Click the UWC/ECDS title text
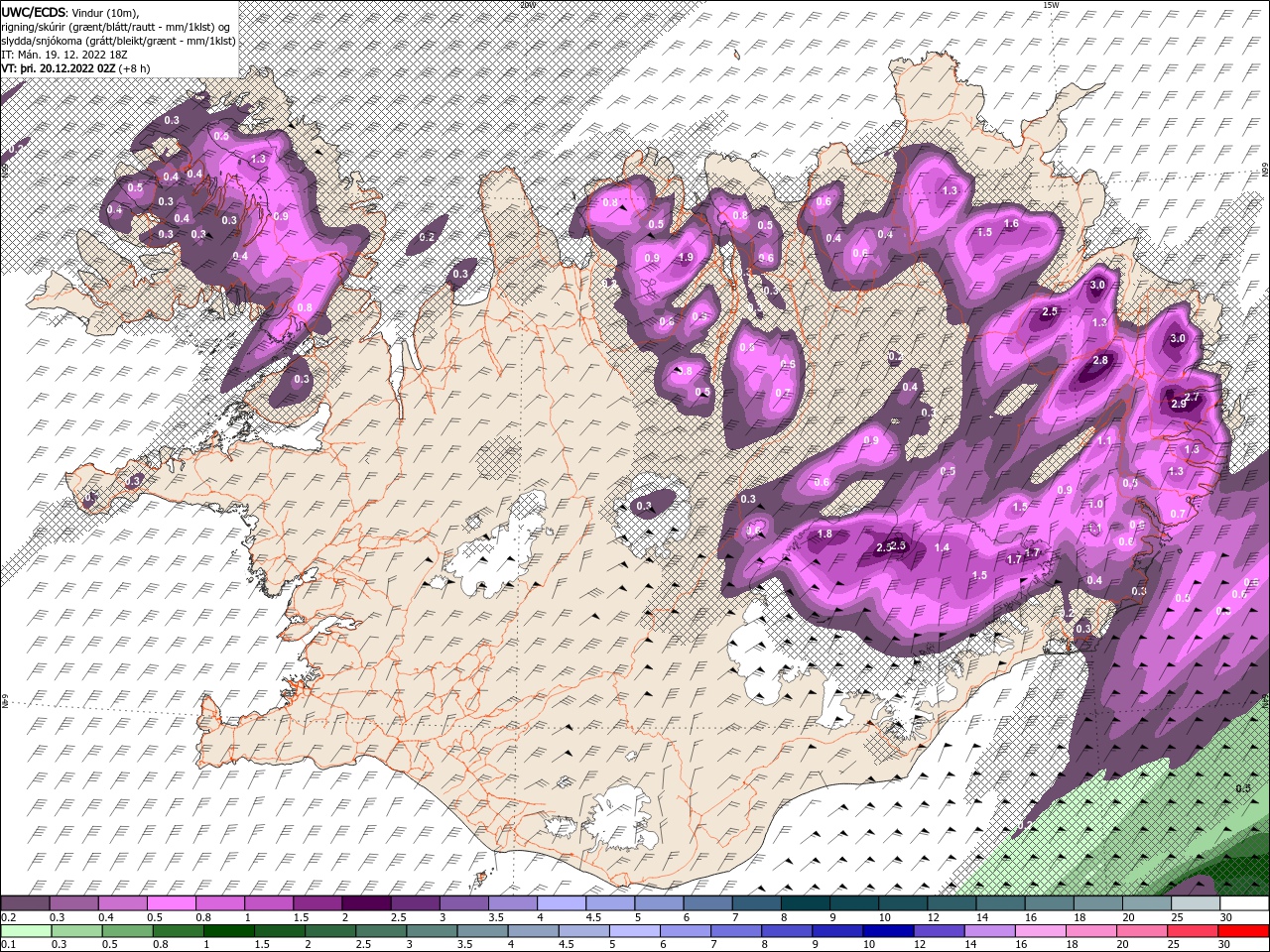 click(x=35, y=12)
